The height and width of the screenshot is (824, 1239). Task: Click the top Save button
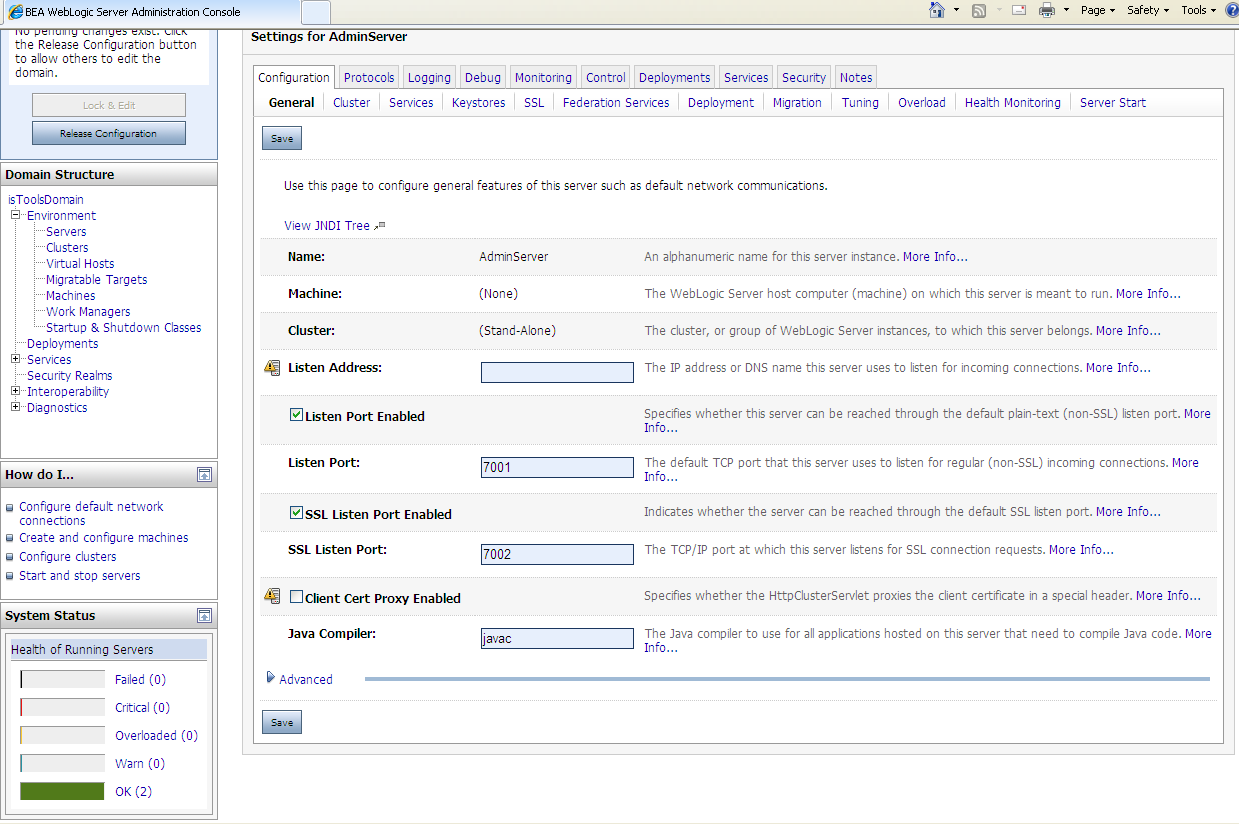[282, 138]
